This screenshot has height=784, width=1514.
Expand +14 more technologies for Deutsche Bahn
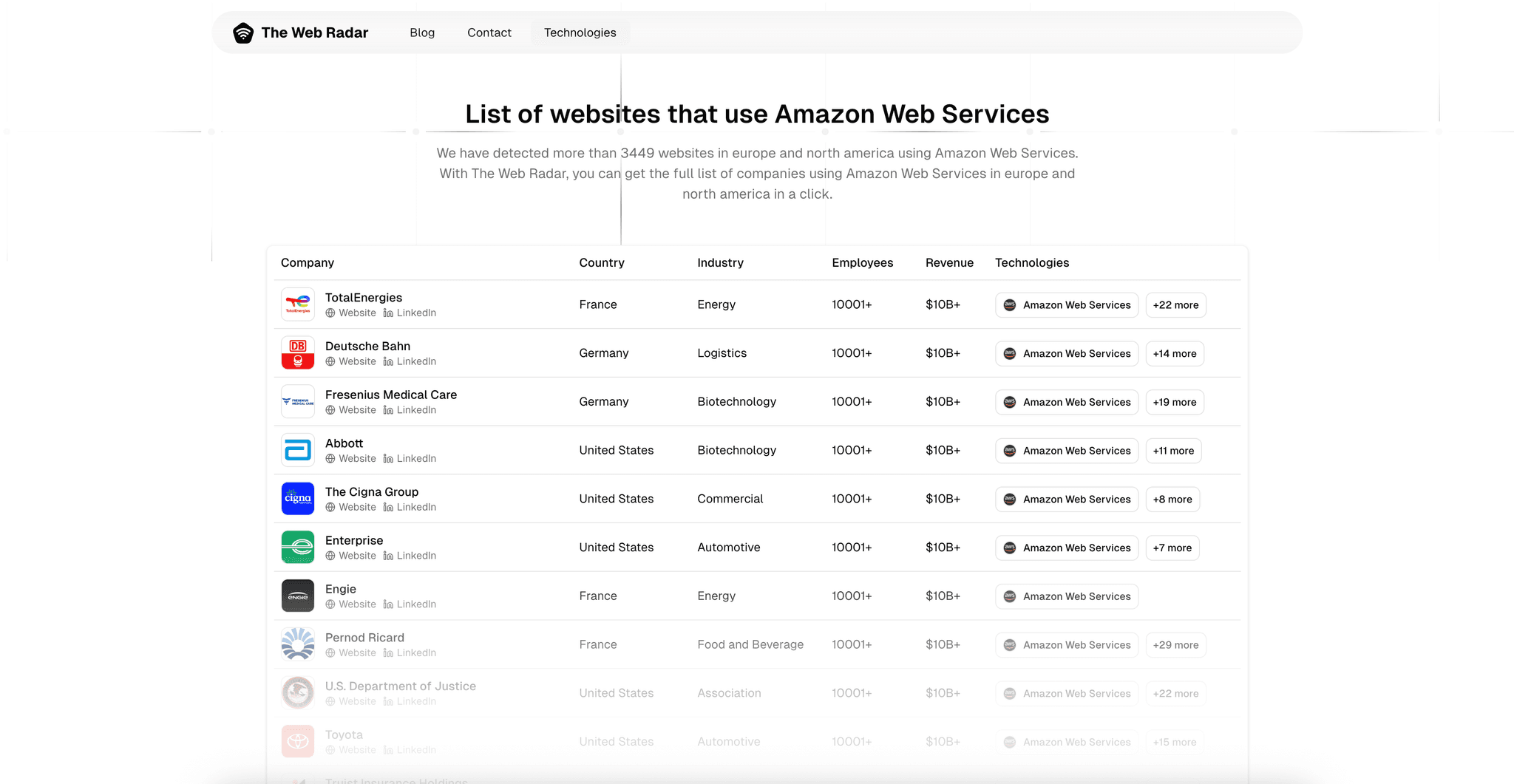coord(1175,354)
